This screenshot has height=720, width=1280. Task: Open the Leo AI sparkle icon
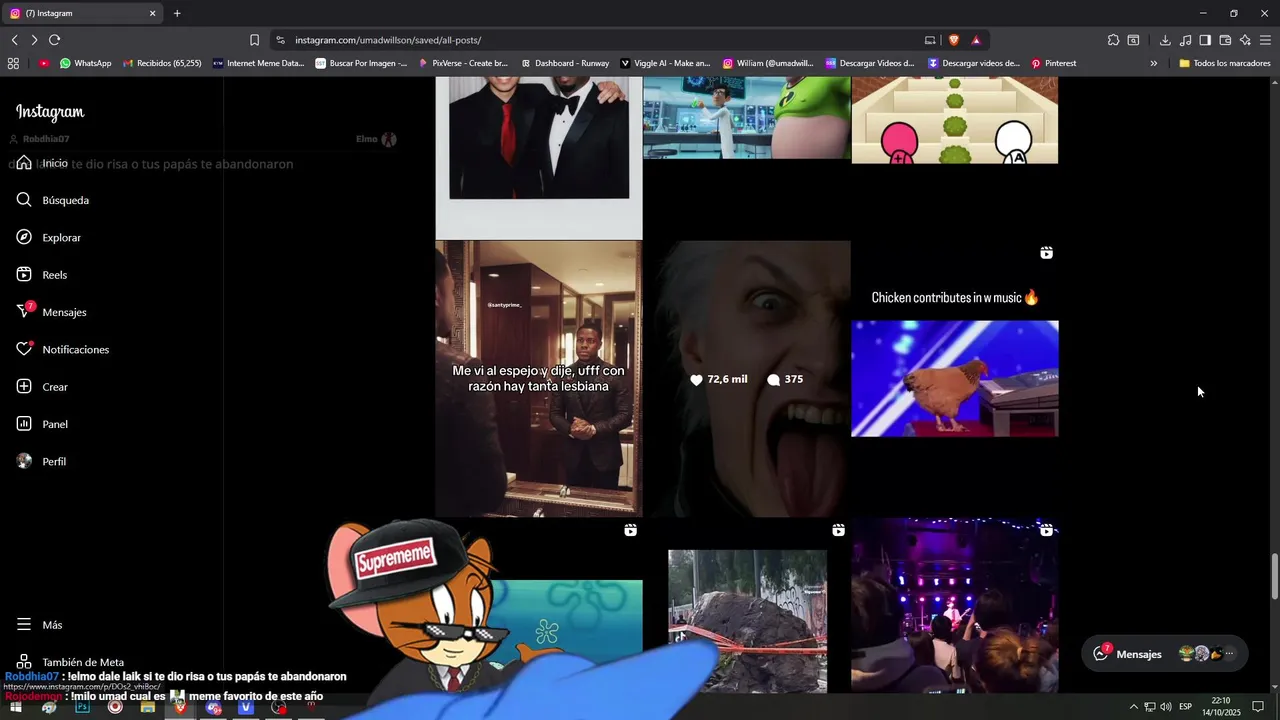point(1245,40)
